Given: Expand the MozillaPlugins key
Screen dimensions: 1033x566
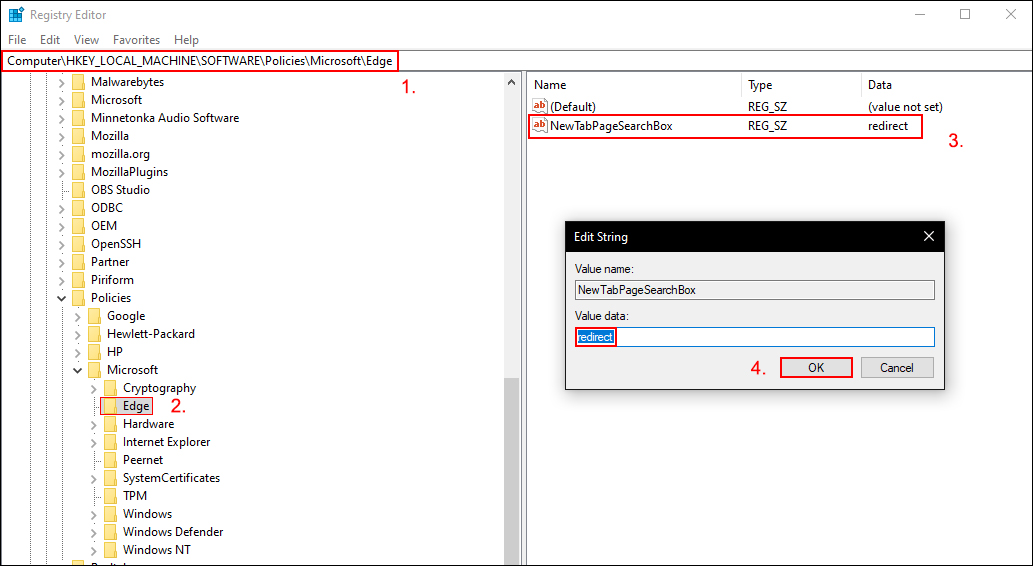Looking at the screenshot, I should pos(61,172).
